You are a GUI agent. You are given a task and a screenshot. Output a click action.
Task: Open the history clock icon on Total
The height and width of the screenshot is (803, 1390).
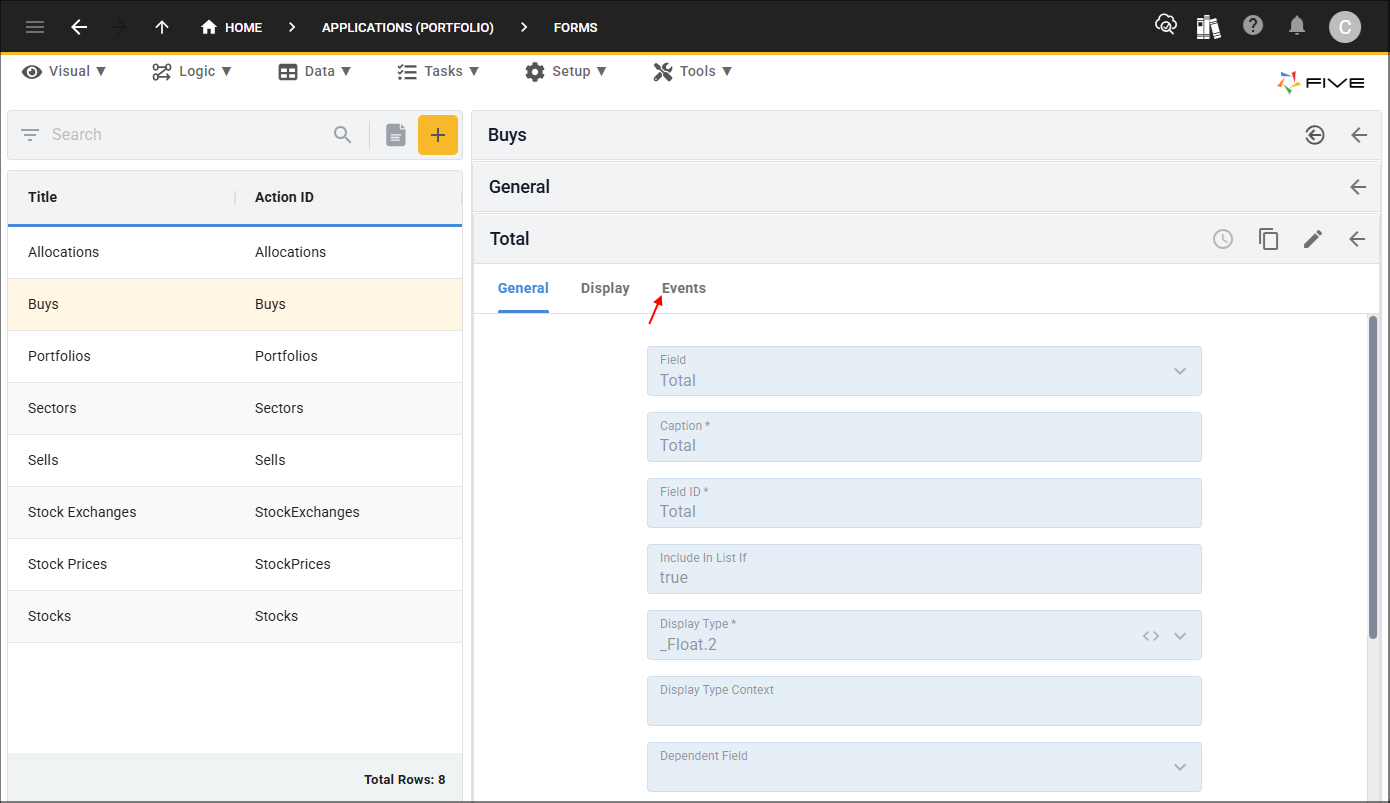pyautogui.click(x=1223, y=239)
